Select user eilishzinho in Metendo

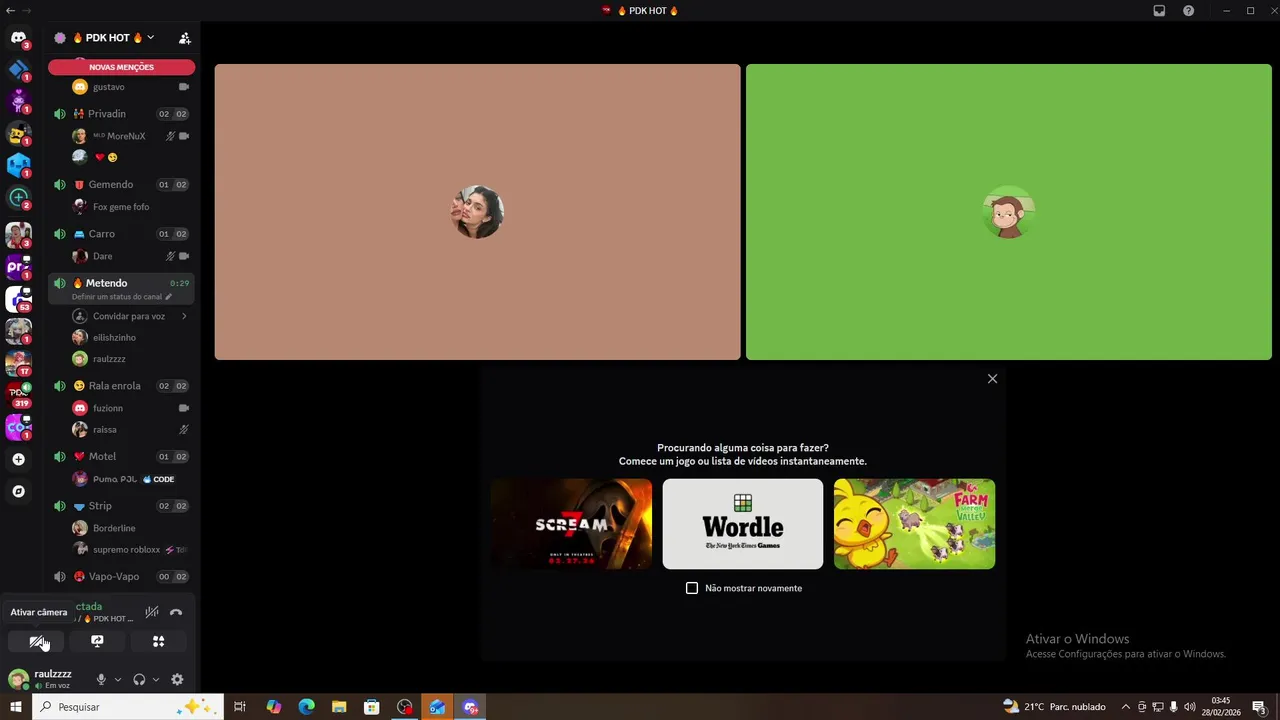pos(130,338)
